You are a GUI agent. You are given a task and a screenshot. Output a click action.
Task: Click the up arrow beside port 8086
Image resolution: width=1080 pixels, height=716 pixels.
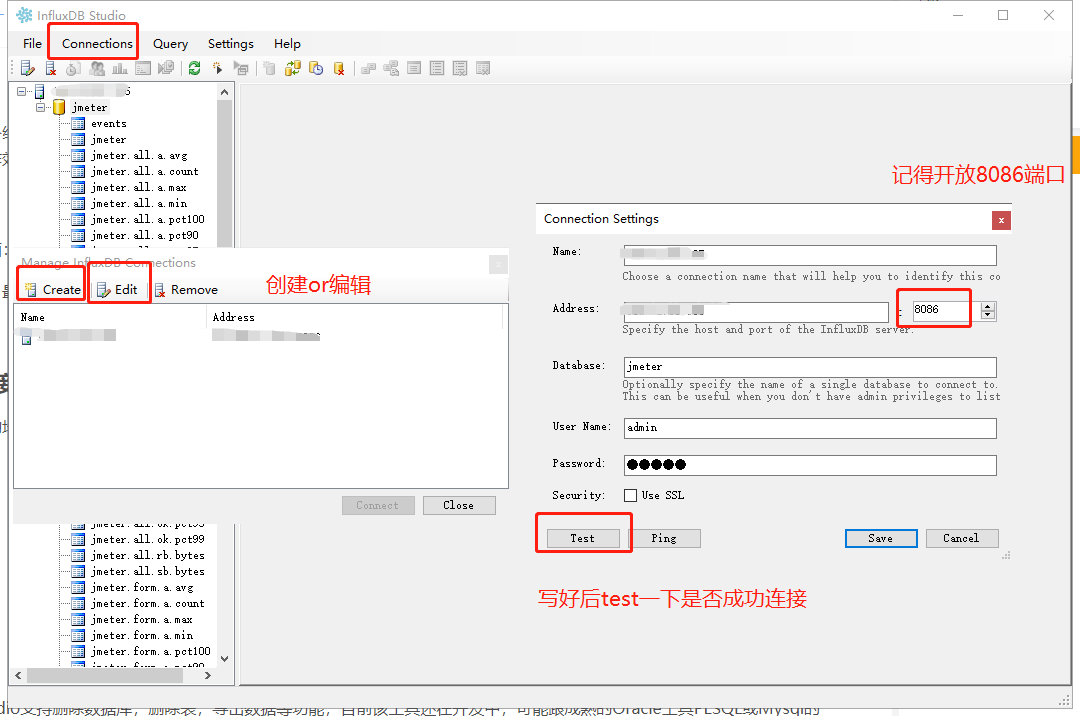click(x=986, y=303)
